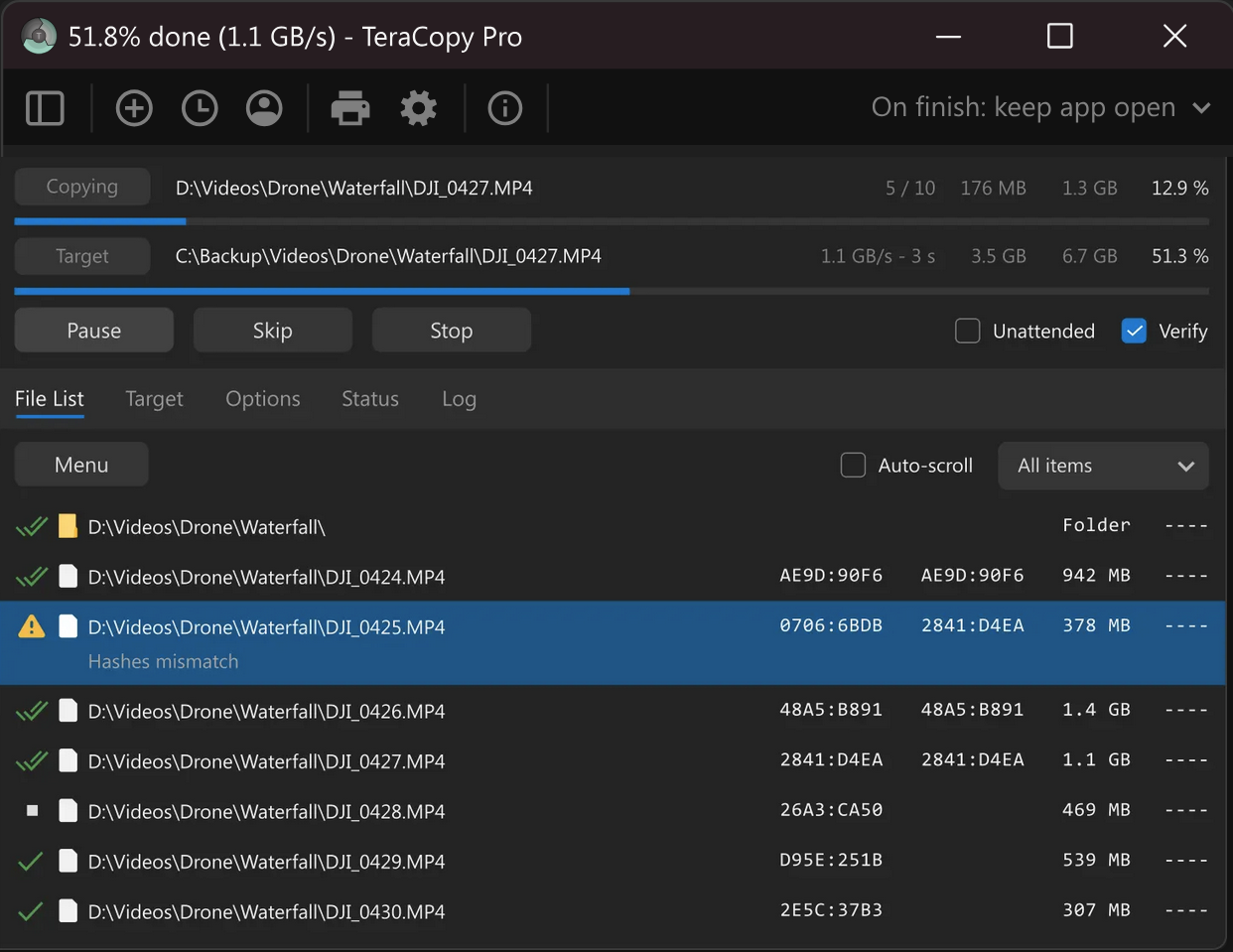Click double-check icon for Waterfall folder row
Viewport: 1233px width, 952px height.
pyautogui.click(x=32, y=526)
